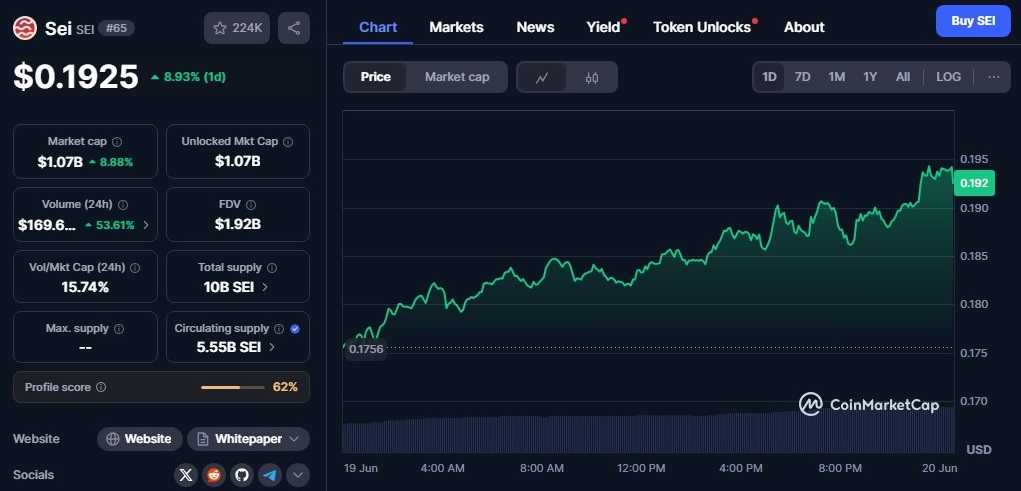This screenshot has height=491, width=1021.
Task: Toggle the Market cap chart mode
Action: [x=456, y=77]
